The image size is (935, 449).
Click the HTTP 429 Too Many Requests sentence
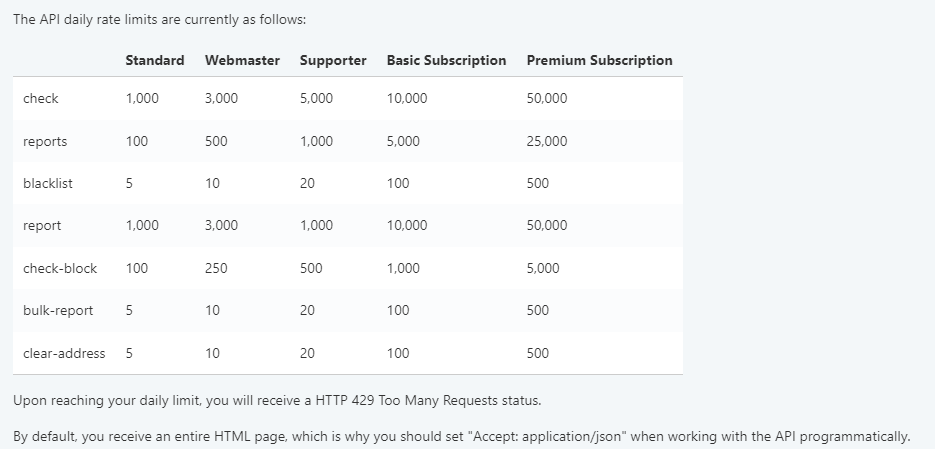277,401
